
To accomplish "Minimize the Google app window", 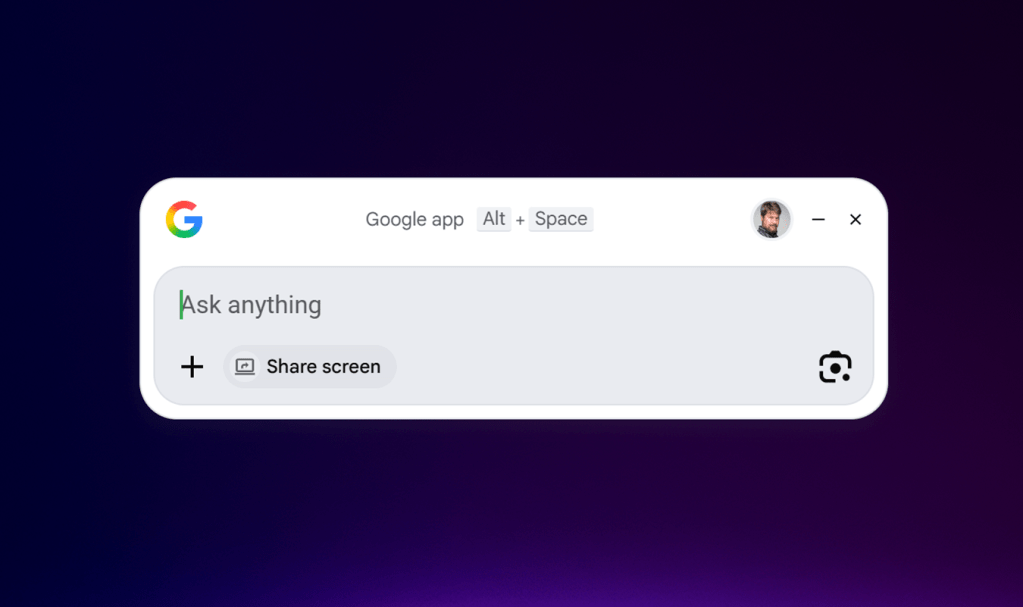I will click(818, 219).
